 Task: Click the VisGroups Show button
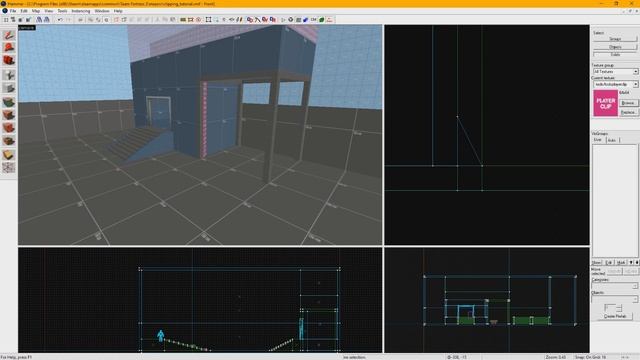[x=597, y=262]
